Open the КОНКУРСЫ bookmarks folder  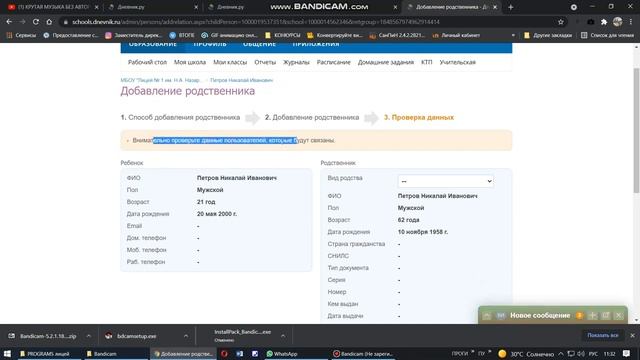point(282,36)
